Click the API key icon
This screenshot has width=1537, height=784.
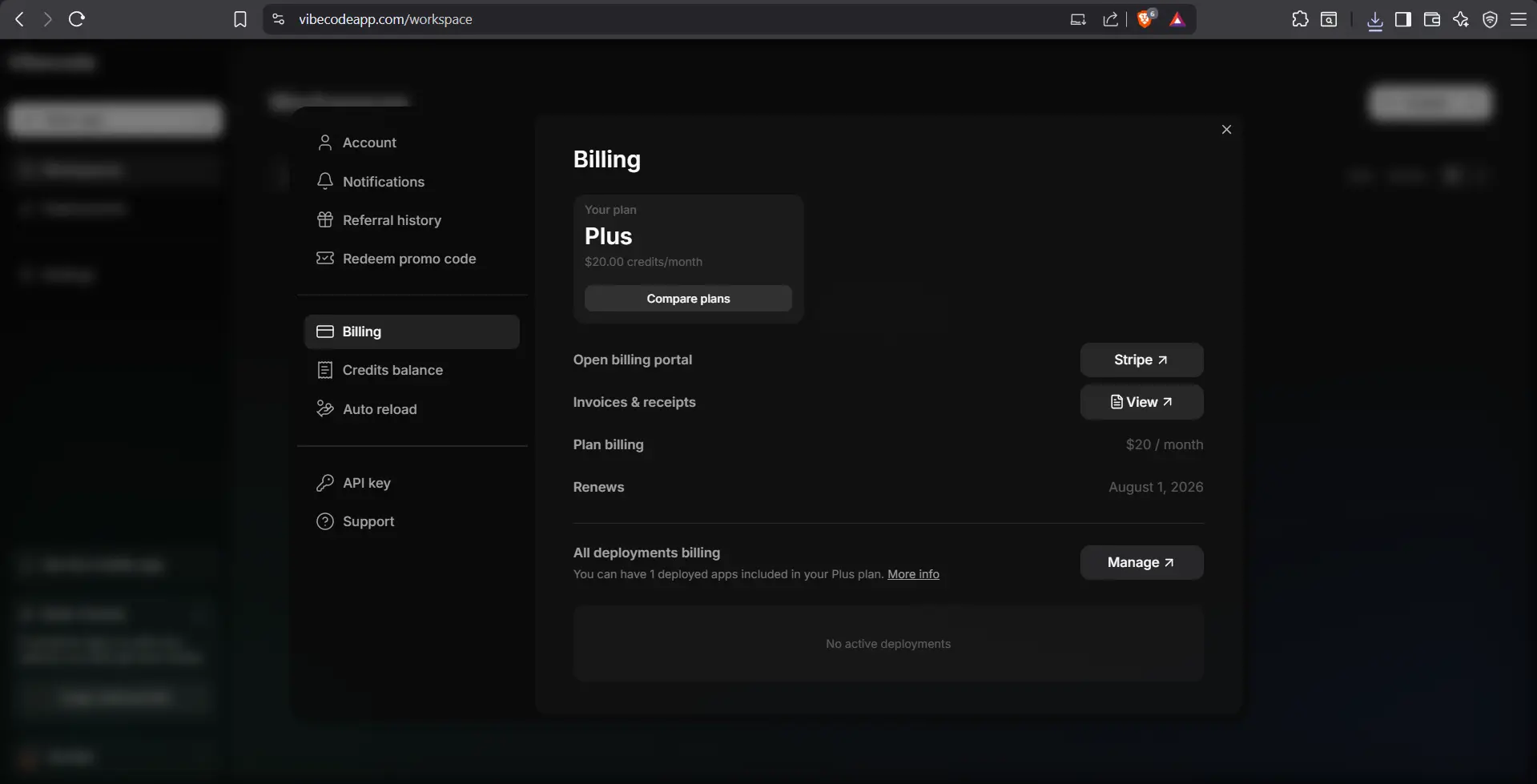[324, 483]
